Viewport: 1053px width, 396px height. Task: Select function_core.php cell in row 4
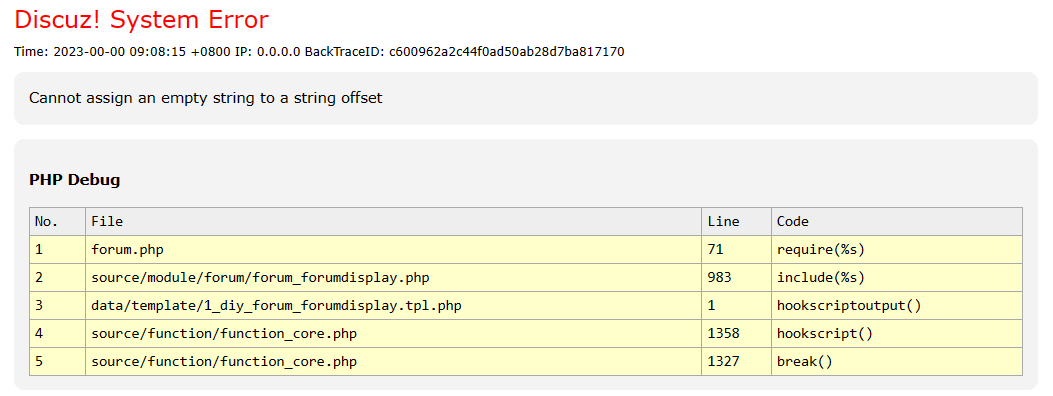[x=394, y=334]
